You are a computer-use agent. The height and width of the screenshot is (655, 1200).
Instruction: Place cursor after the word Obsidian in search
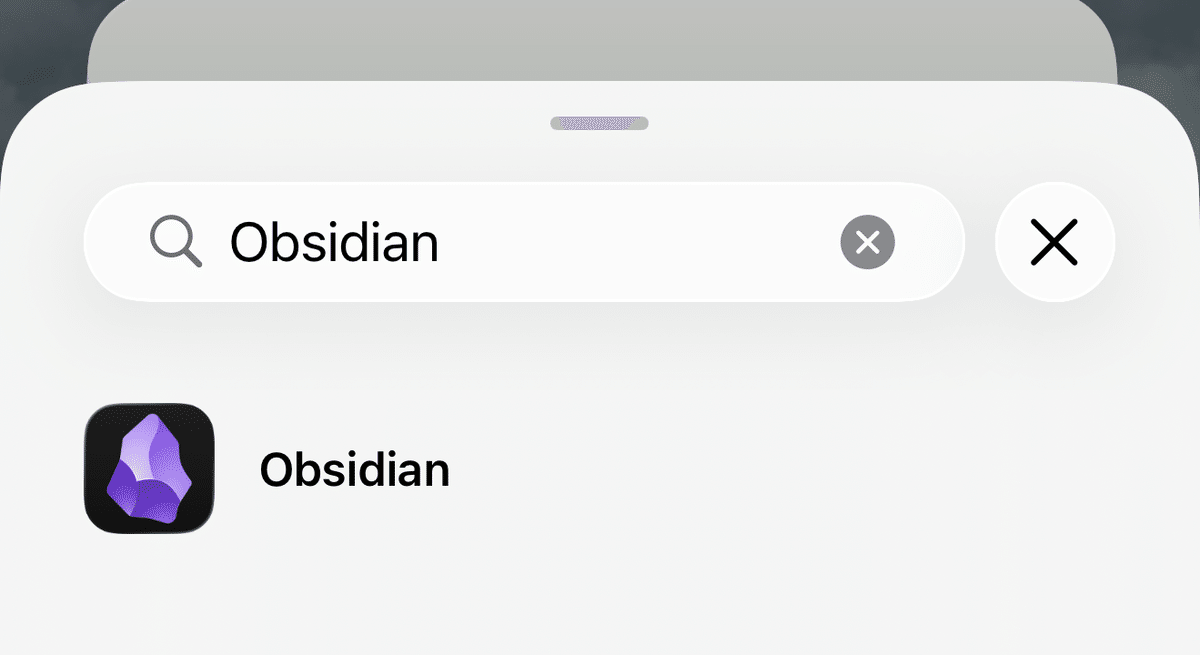[441, 242]
